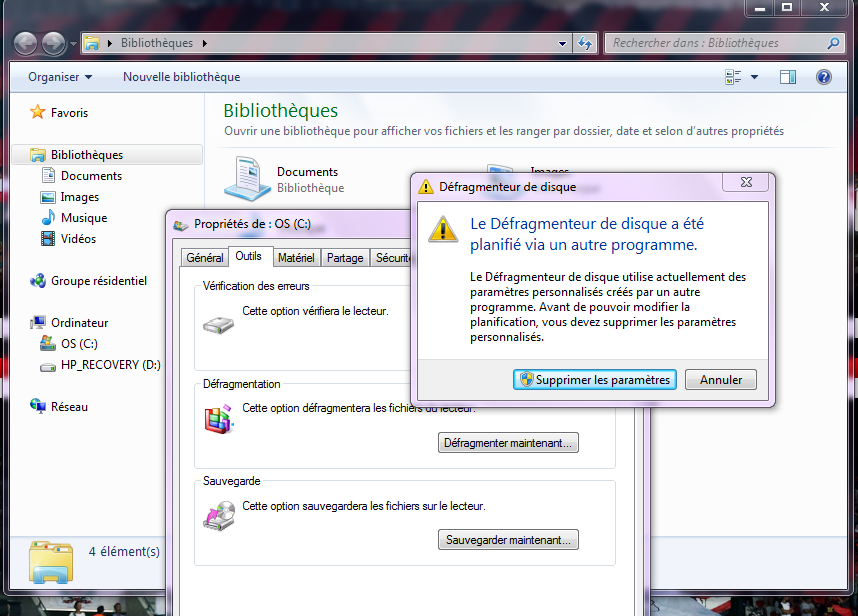Click Défragmenter maintenant button
This screenshot has height=616, width=858.
click(x=508, y=443)
